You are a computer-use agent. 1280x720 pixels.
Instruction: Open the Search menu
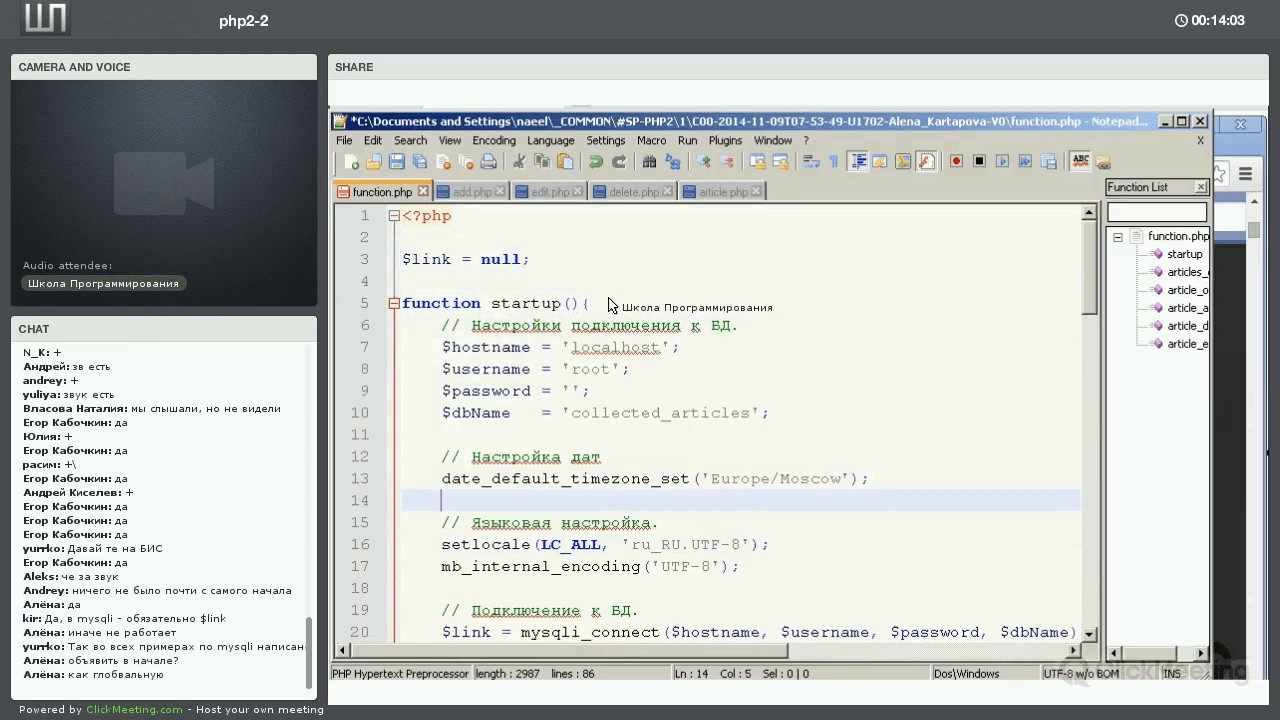pyautogui.click(x=410, y=141)
